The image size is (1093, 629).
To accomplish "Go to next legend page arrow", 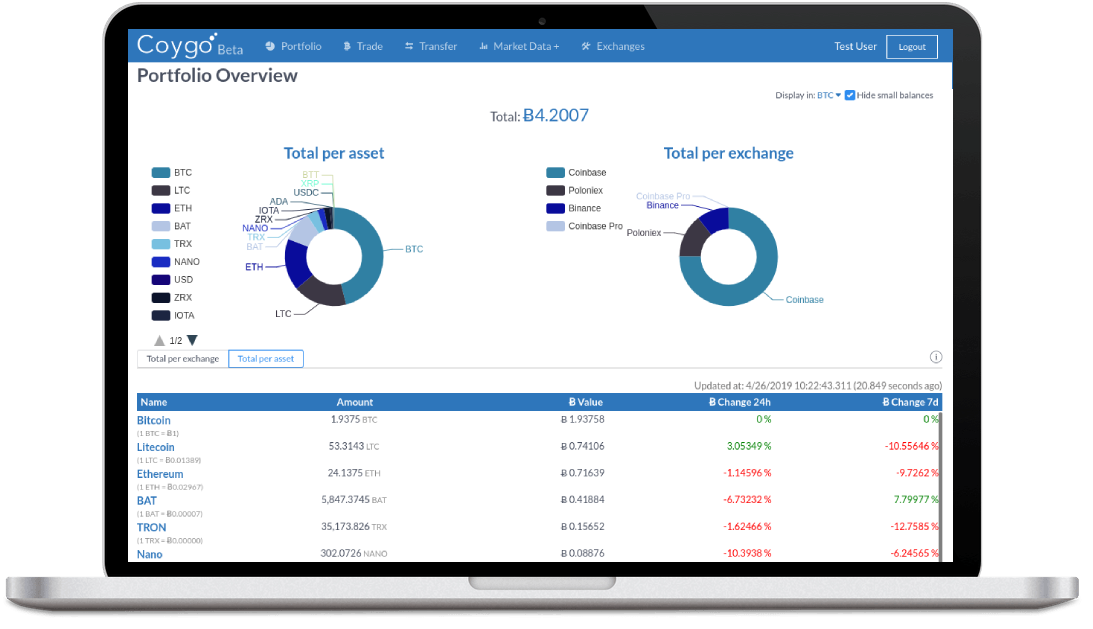I will 192,340.
